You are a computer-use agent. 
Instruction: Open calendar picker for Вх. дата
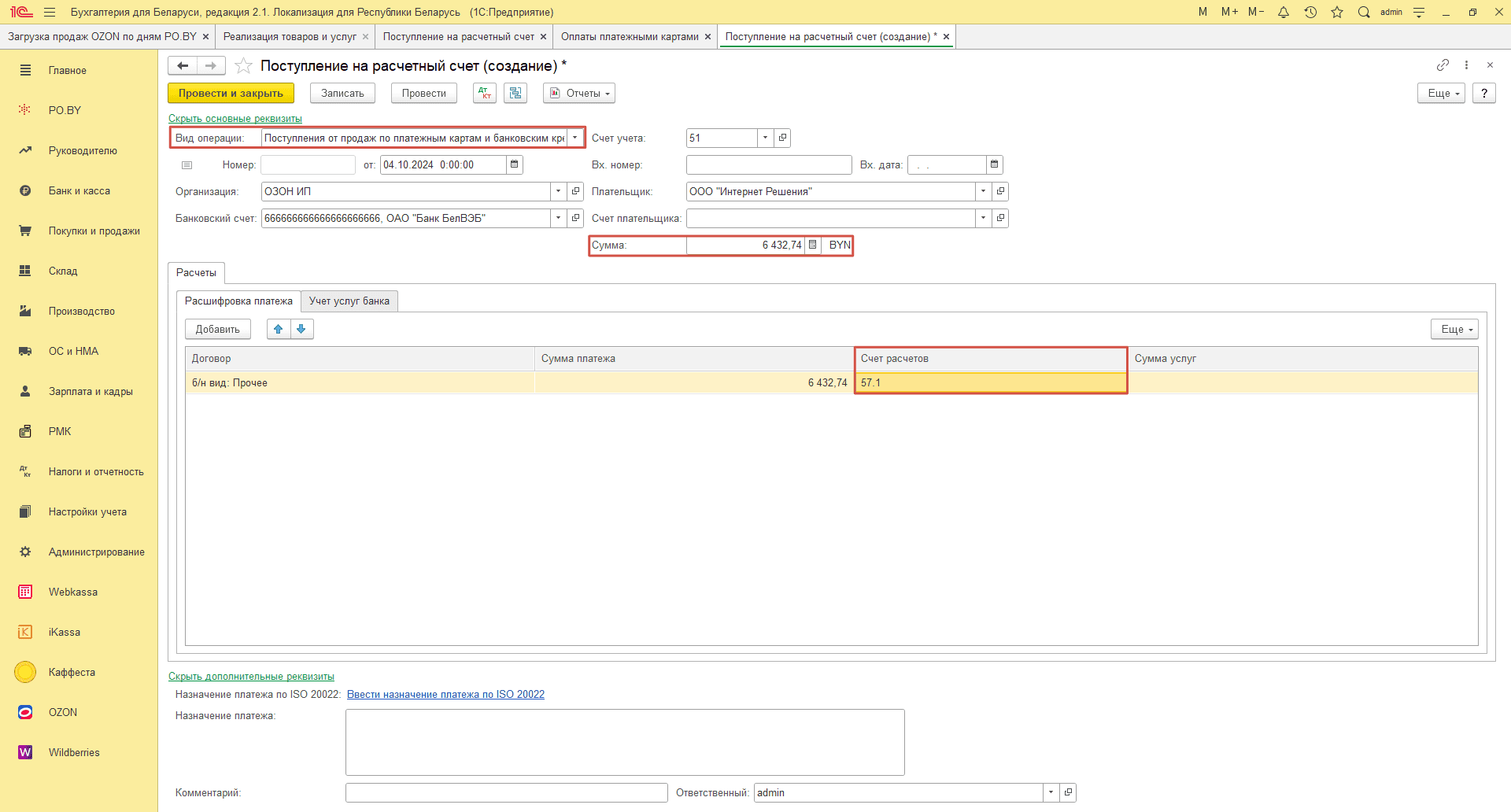coord(995,164)
